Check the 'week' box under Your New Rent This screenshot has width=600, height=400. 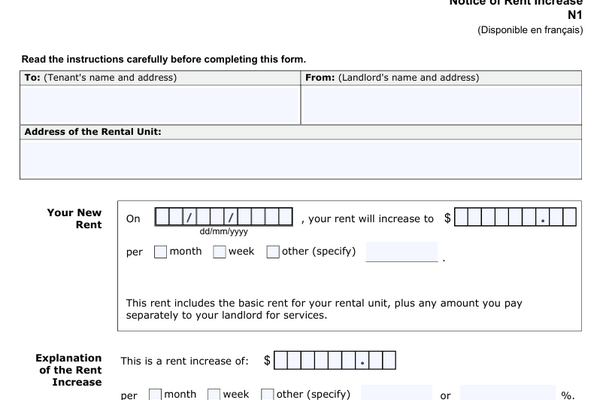[219, 252]
